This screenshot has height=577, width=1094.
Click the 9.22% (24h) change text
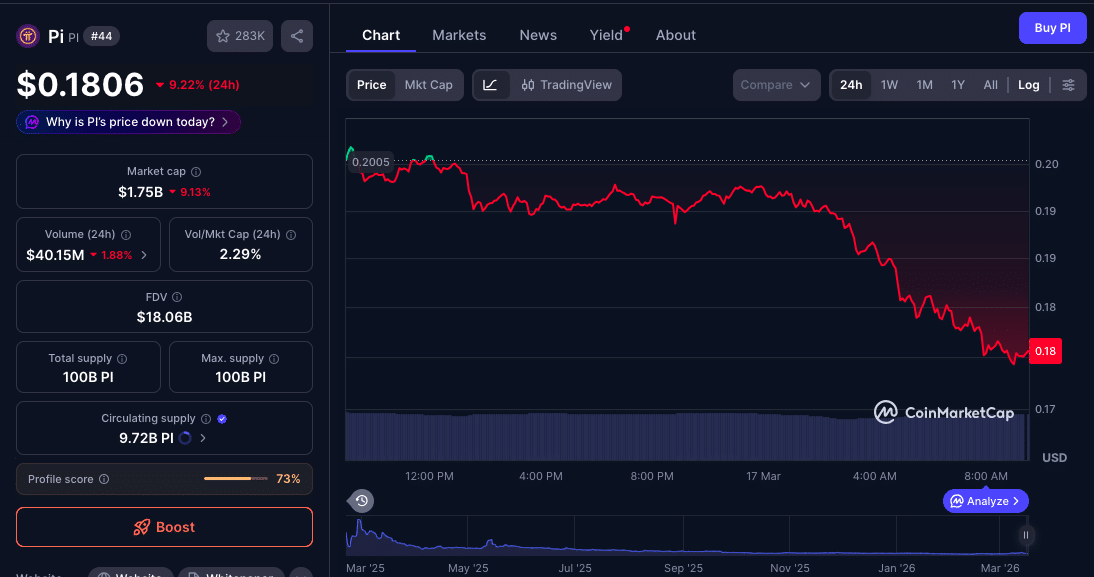coord(204,85)
